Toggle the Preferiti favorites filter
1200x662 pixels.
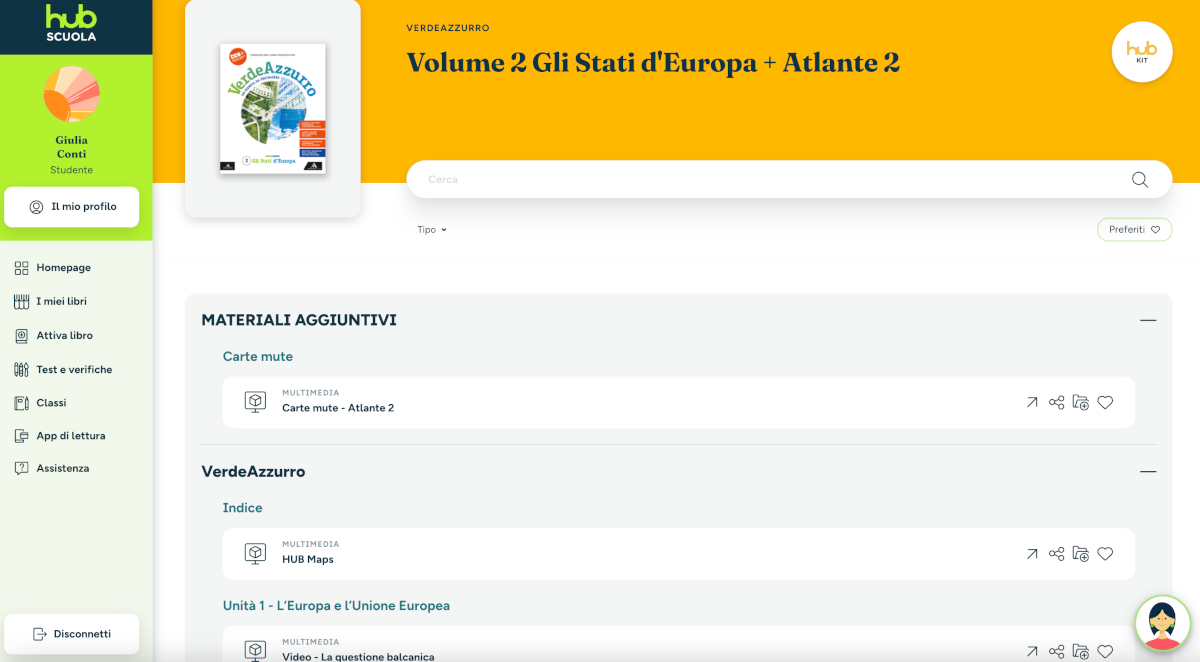point(1134,230)
